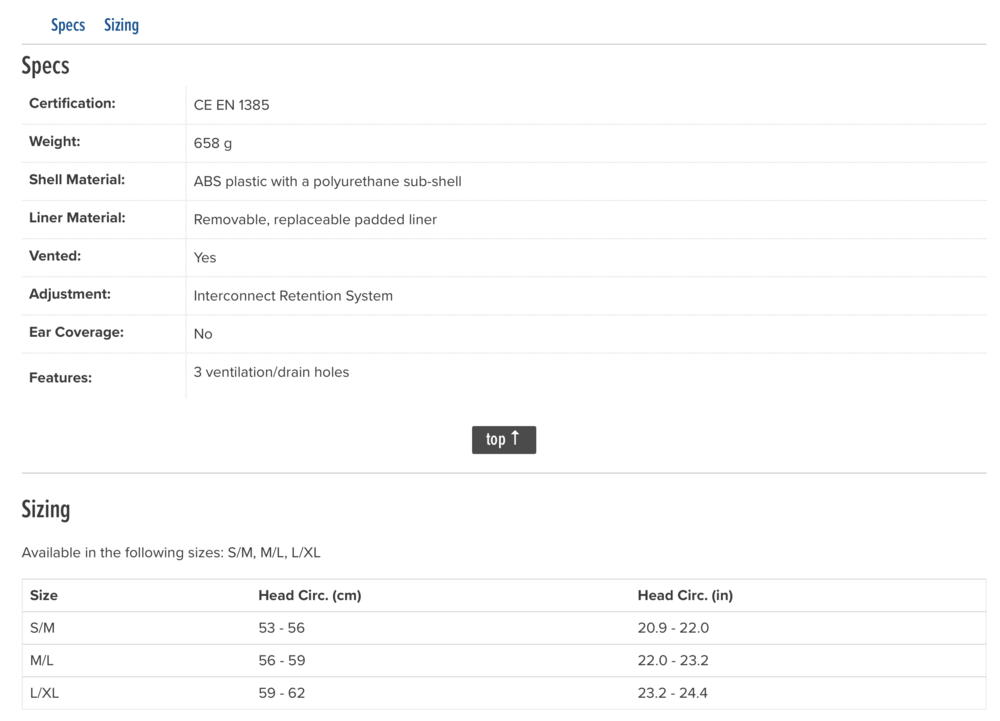Click the Removable, replaceable padded liner text
1000x721 pixels.
(315, 220)
